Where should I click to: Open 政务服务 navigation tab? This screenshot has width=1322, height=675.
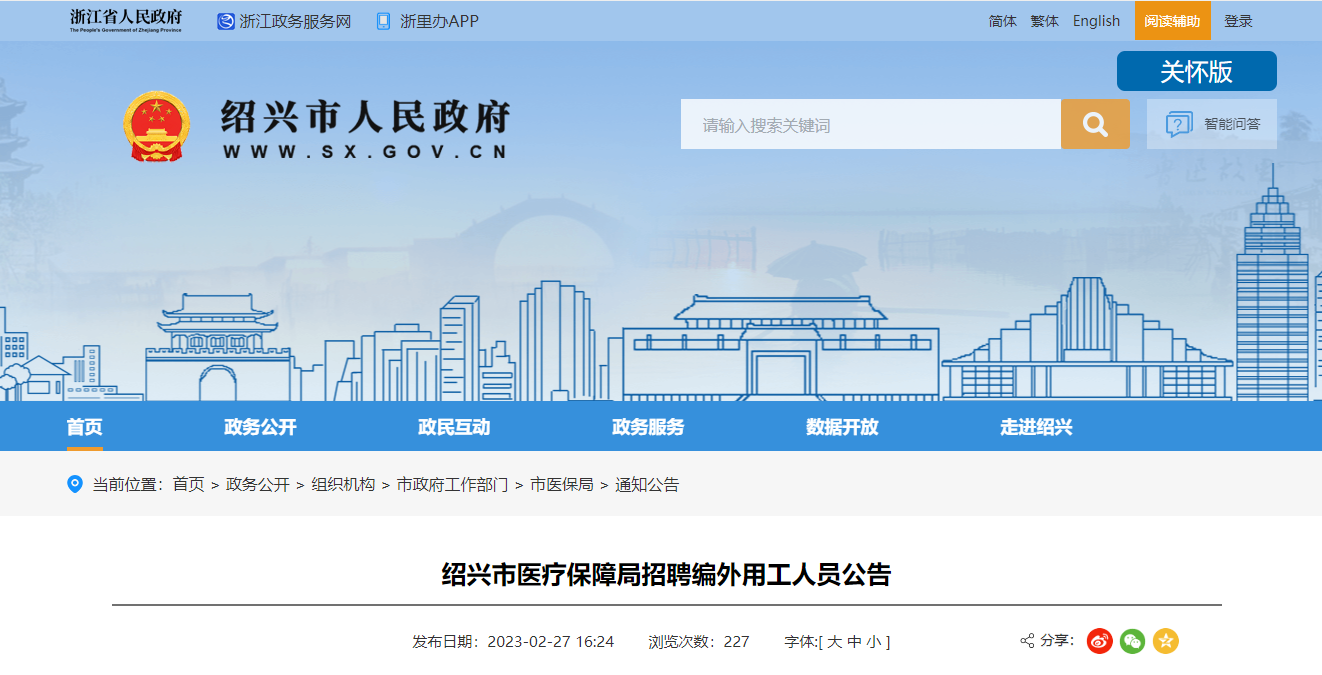[648, 427]
